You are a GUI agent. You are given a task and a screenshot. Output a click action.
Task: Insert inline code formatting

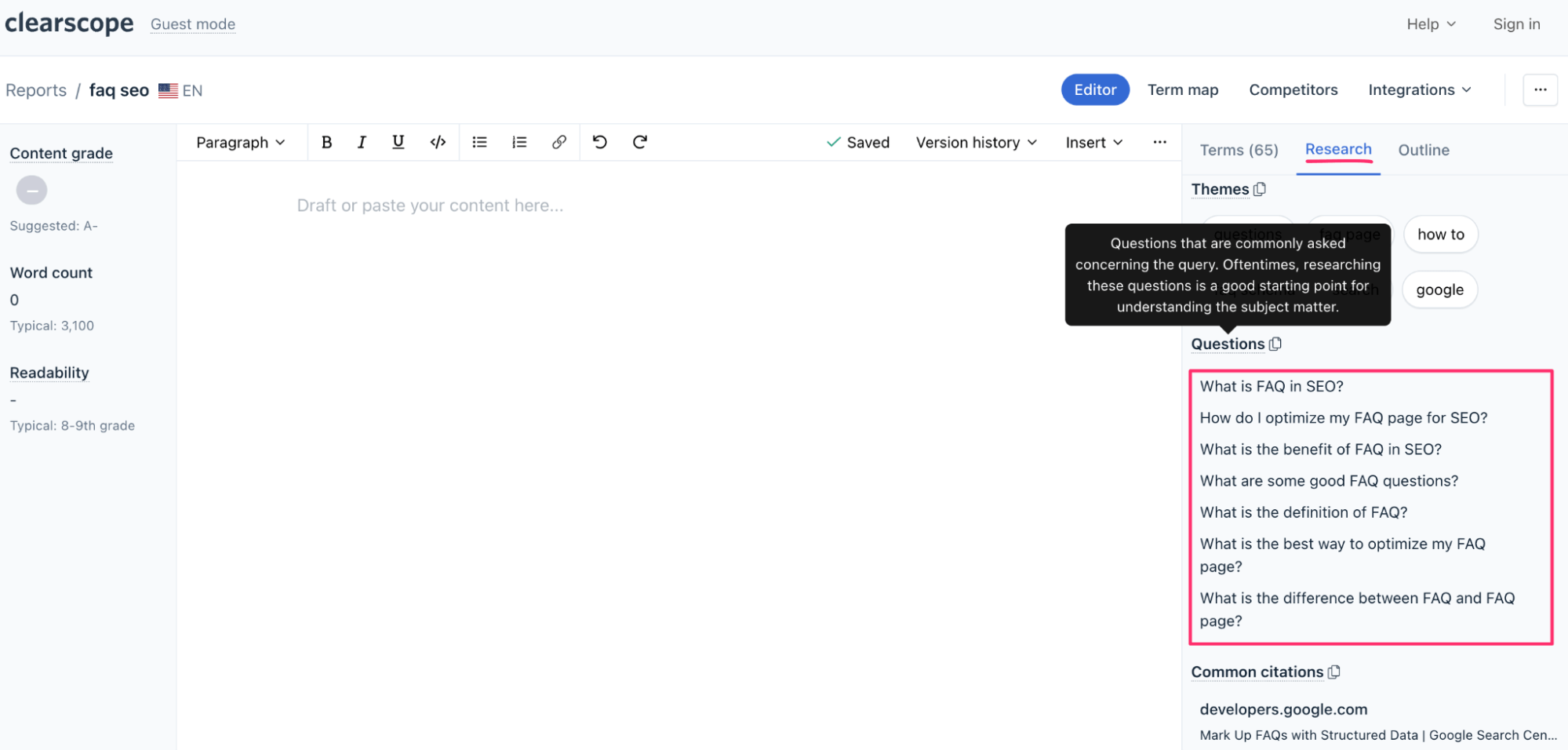tap(438, 142)
